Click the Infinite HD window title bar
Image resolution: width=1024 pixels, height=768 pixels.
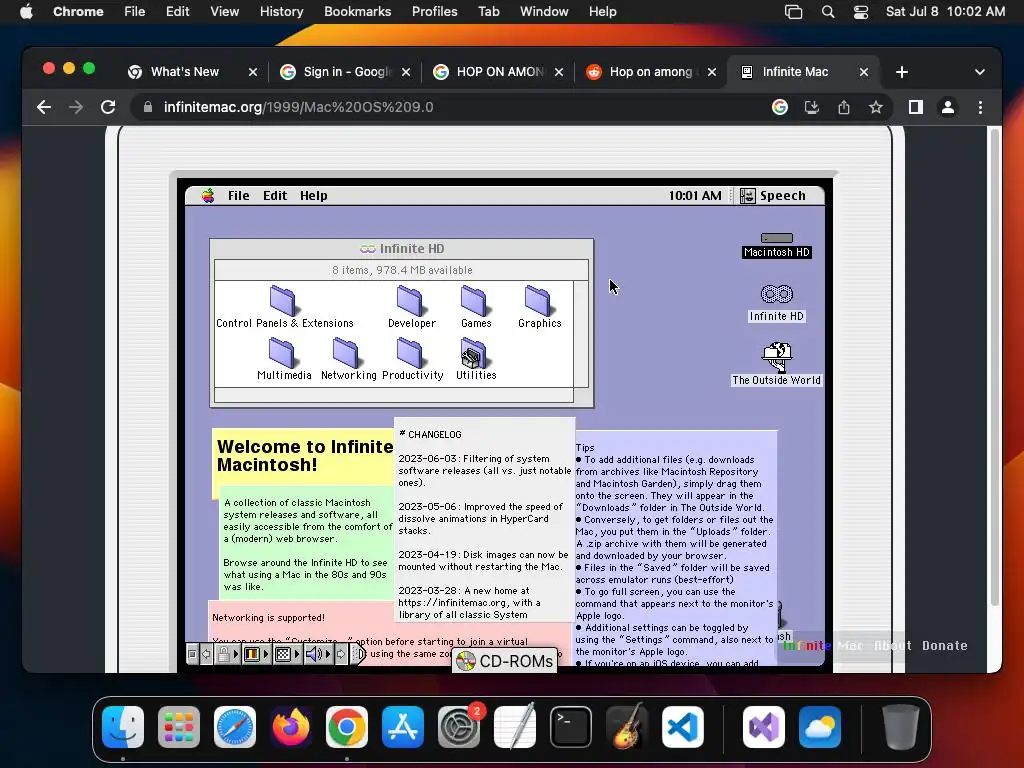pyautogui.click(x=402, y=248)
